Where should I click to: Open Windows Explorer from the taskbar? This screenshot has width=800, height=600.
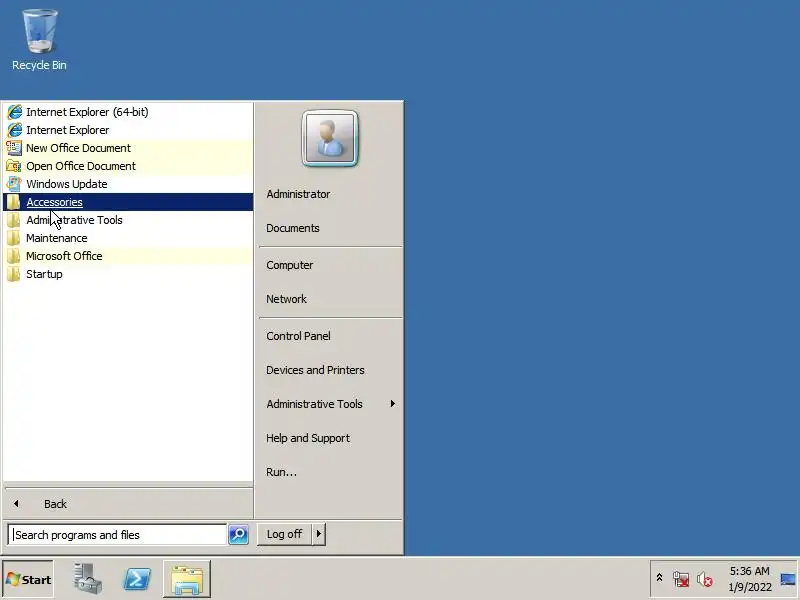(x=187, y=579)
